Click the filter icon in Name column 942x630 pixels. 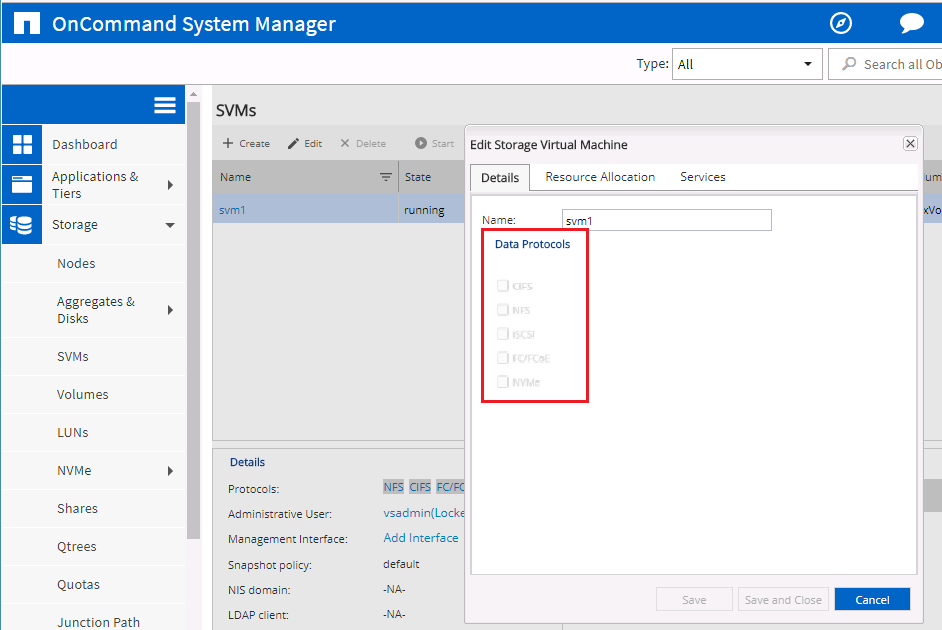[x=386, y=177]
